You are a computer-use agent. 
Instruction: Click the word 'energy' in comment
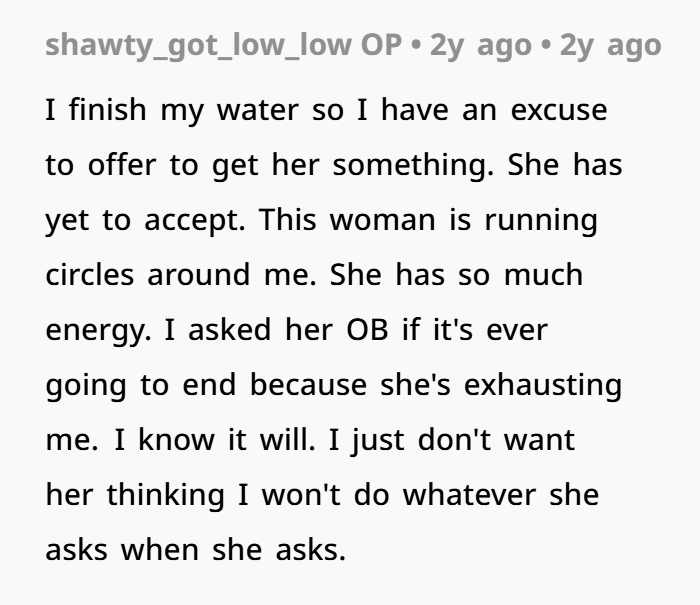click(x=98, y=331)
